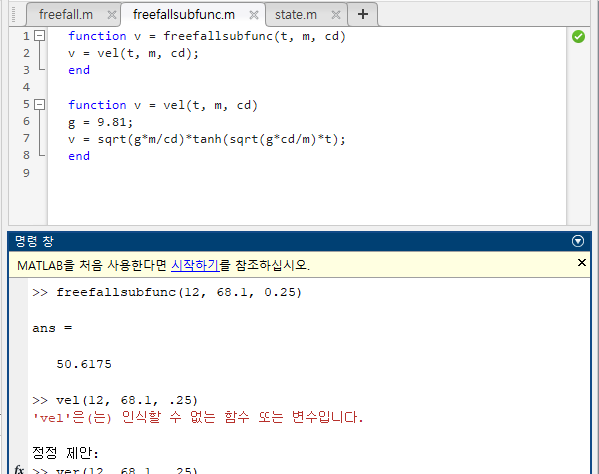Click the 명령 창 title bar
This screenshot has height=474, width=599.
[x=299, y=241]
